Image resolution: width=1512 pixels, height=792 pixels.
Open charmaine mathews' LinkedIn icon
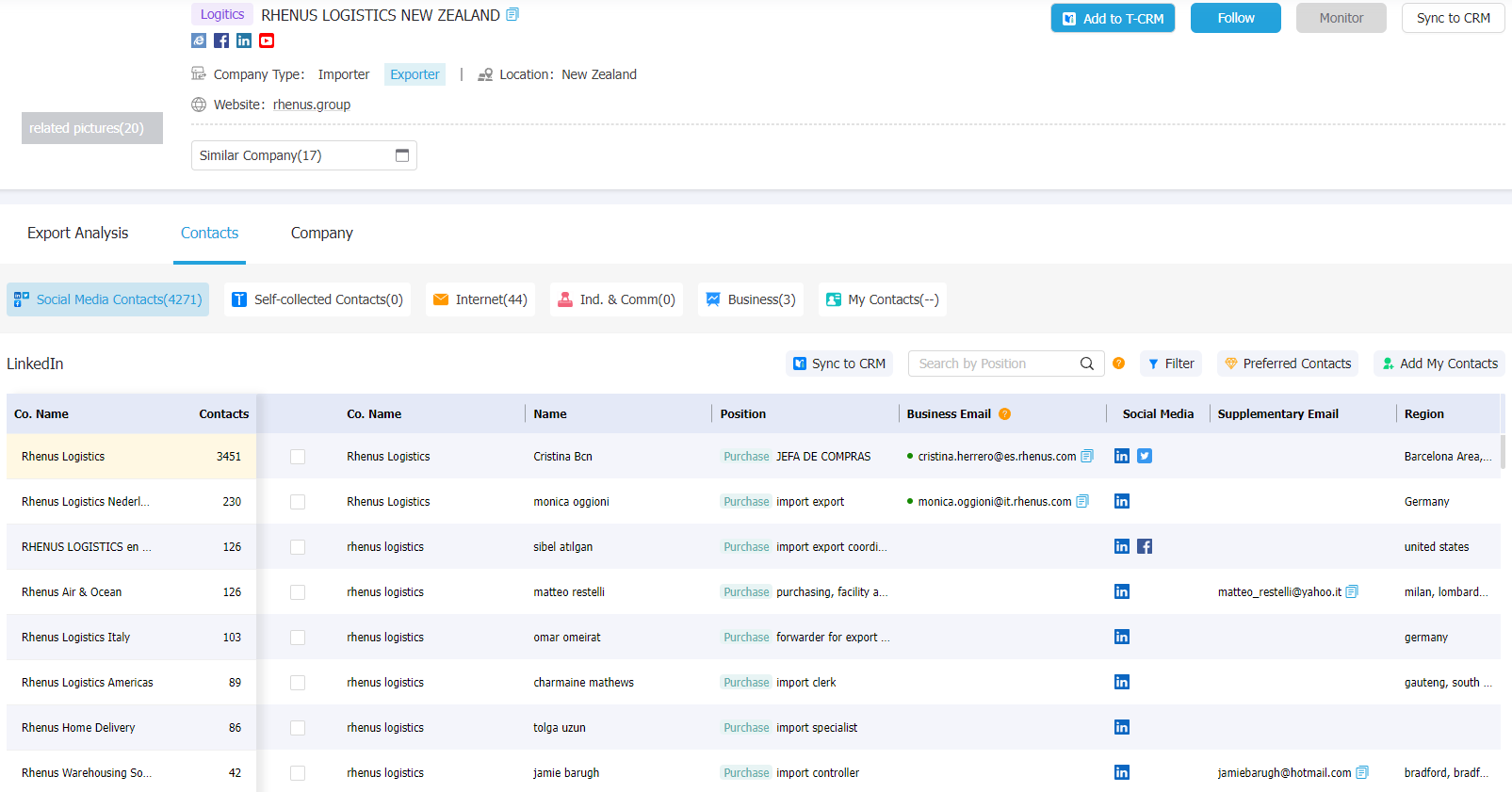pyautogui.click(x=1122, y=682)
